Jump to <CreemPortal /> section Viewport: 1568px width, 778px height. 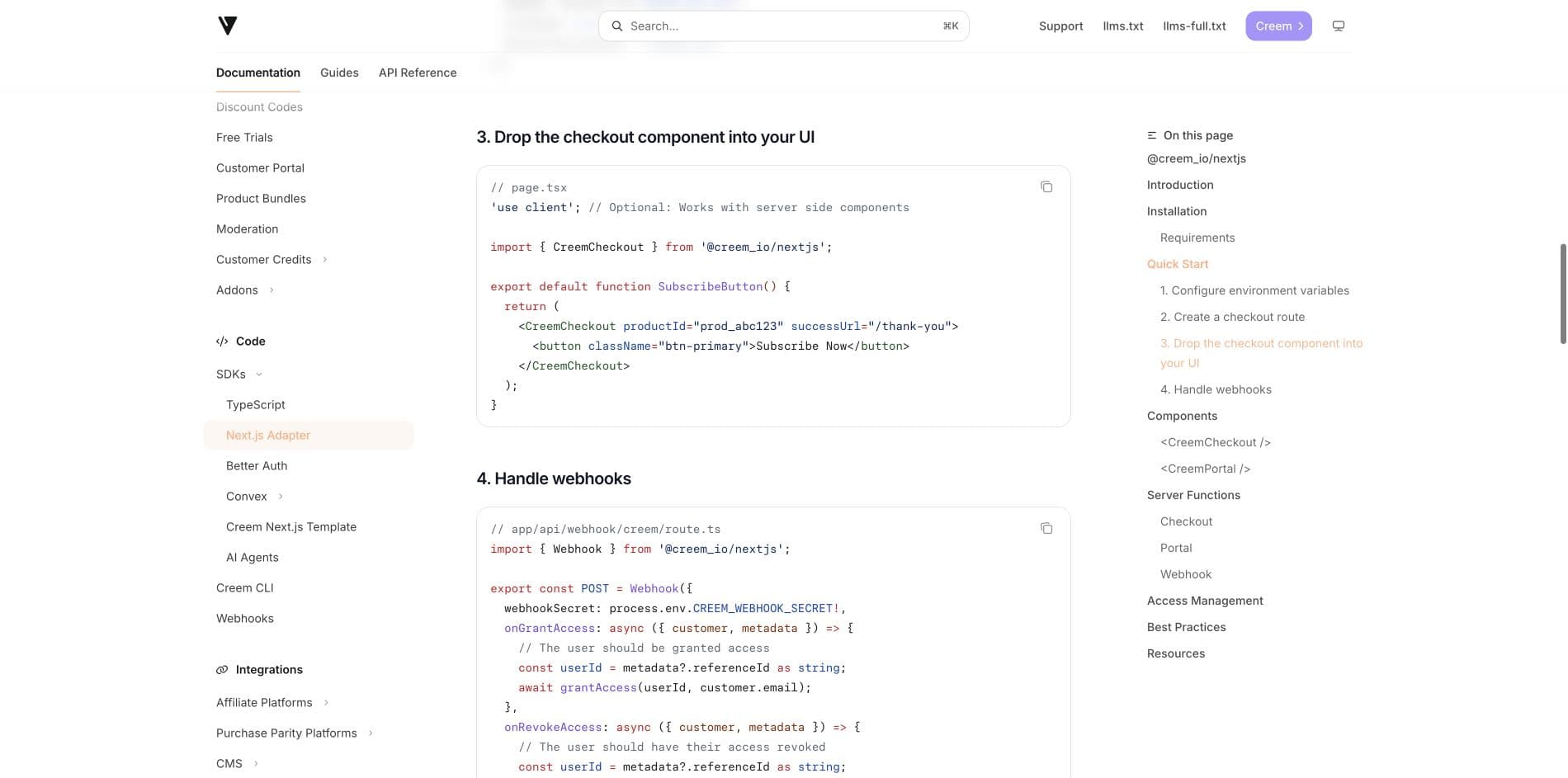[1205, 469]
